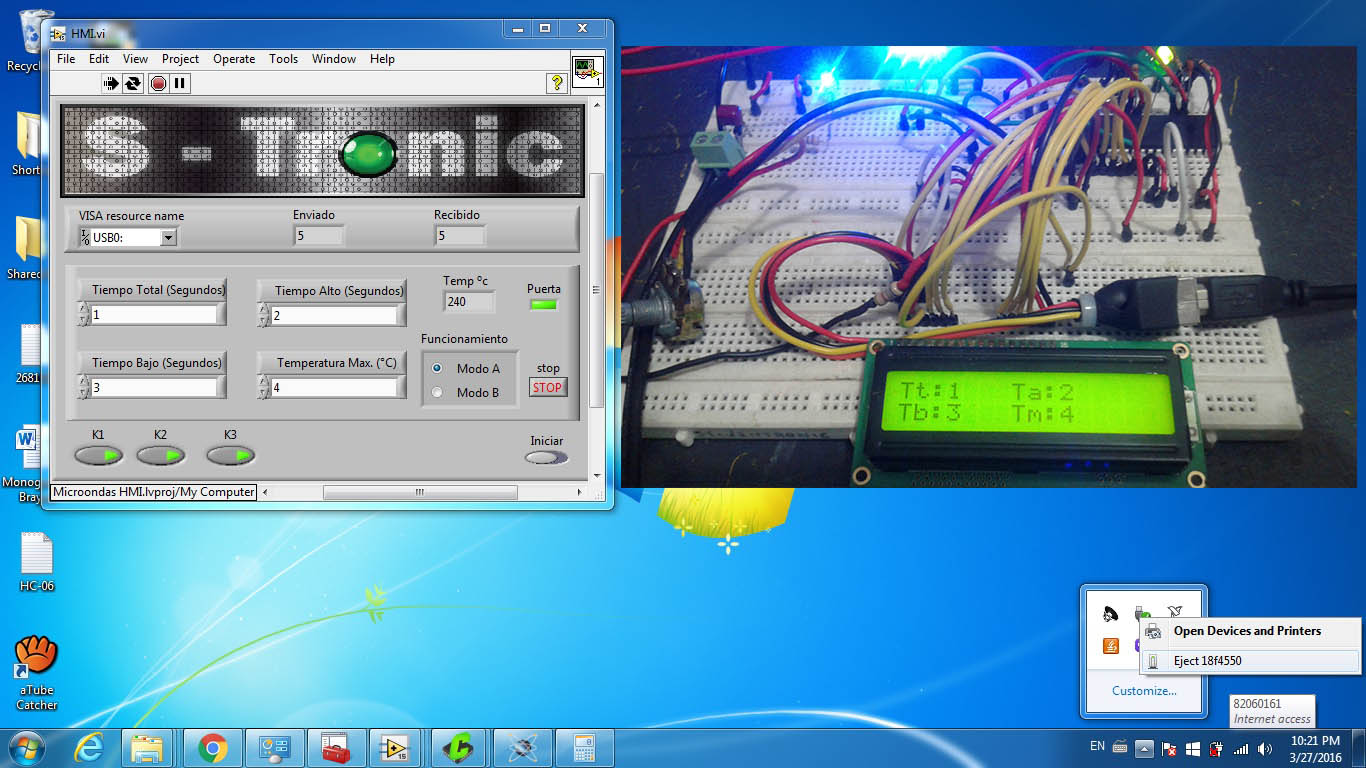This screenshot has height=768, width=1366.
Task: Click the tray show hidden icons arrow
Action: [1144, 748]
